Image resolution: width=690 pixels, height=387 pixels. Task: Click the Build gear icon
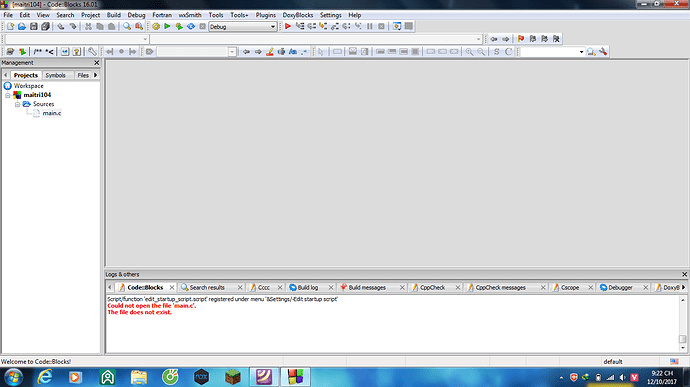(156, 26)
